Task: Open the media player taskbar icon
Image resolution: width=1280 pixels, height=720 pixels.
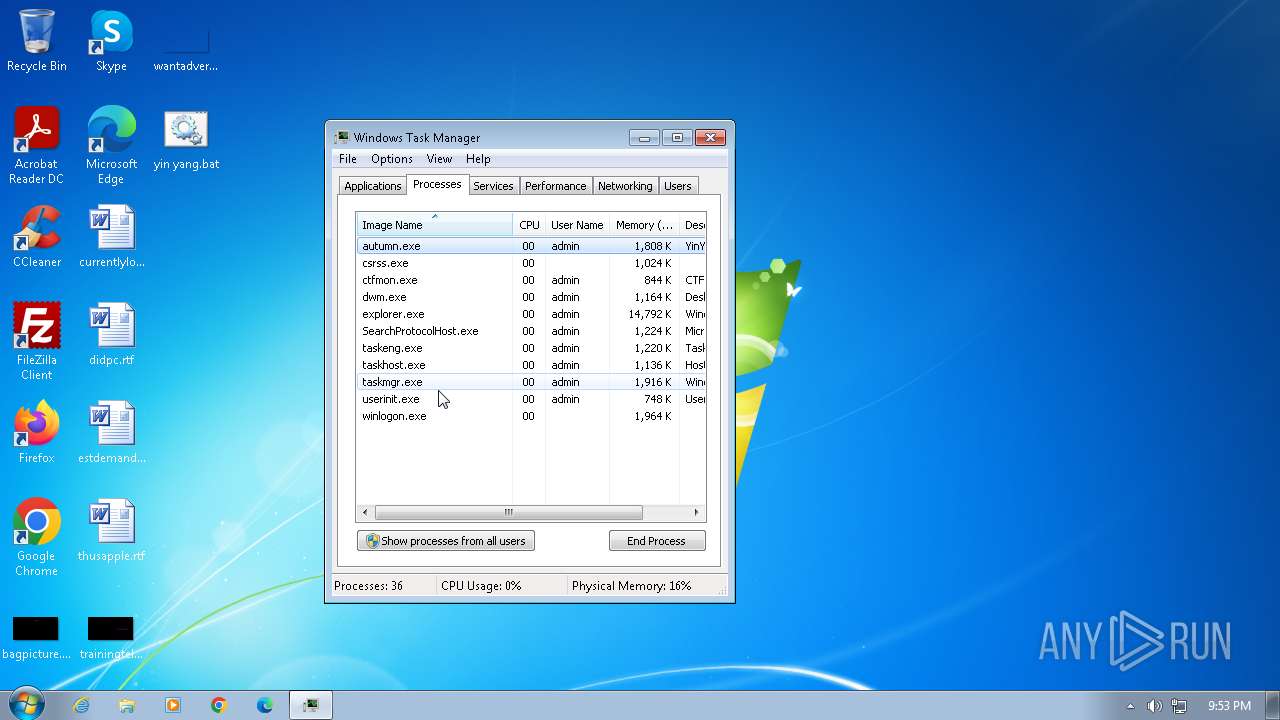Action: pyautogui.click(x=173, y=705)
